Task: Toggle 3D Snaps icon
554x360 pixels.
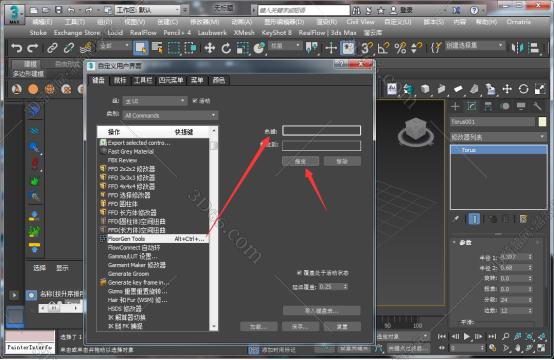Action: [x=366, y=48]
